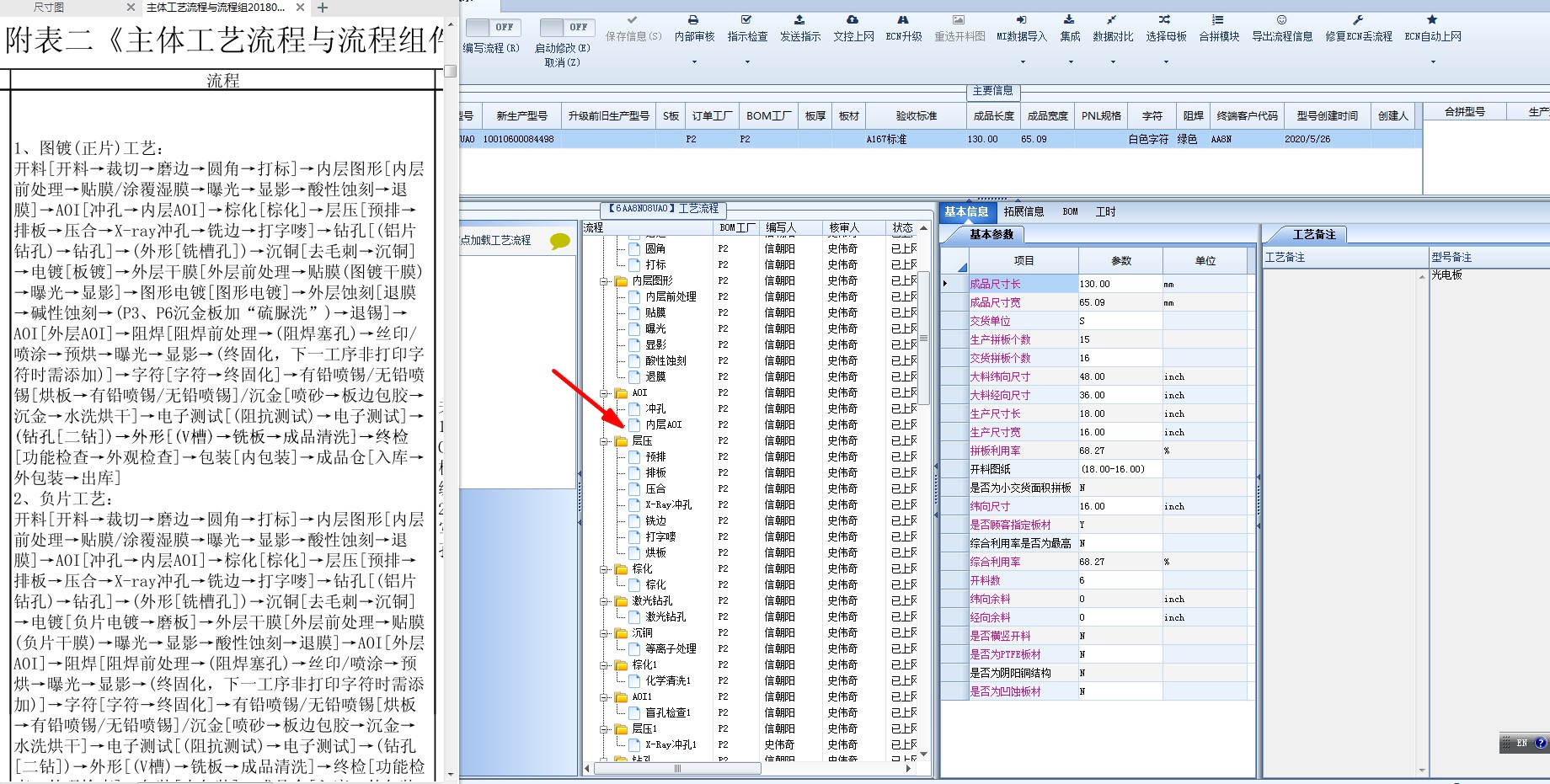Click the MI数据导入 import icon

point(1021,19)
